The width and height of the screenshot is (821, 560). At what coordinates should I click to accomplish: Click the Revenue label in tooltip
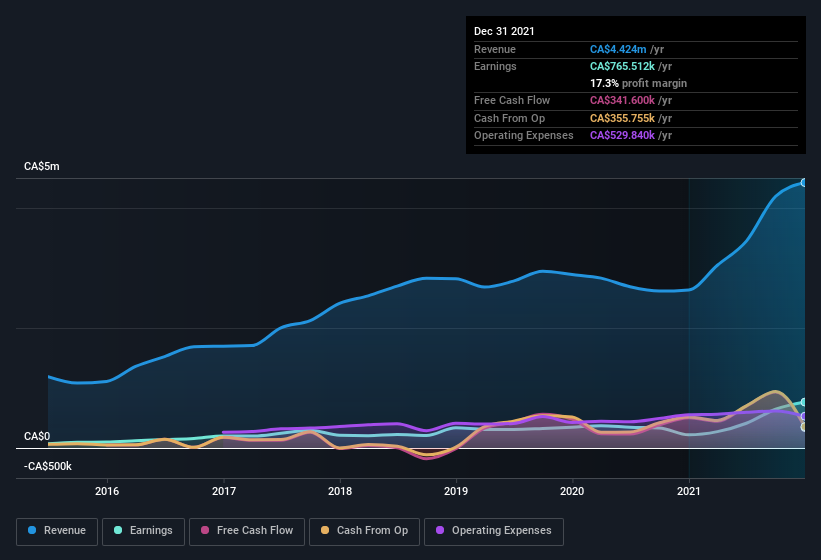point(495,49)
